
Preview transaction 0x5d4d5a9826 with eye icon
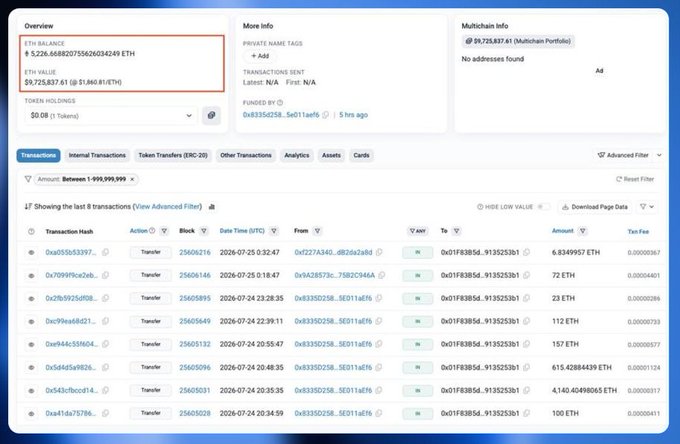[x=31, y=367]
